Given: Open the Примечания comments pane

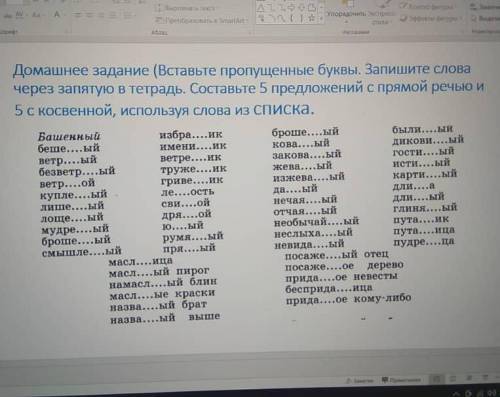Looking at the screenshot, I should pos(401,380).
